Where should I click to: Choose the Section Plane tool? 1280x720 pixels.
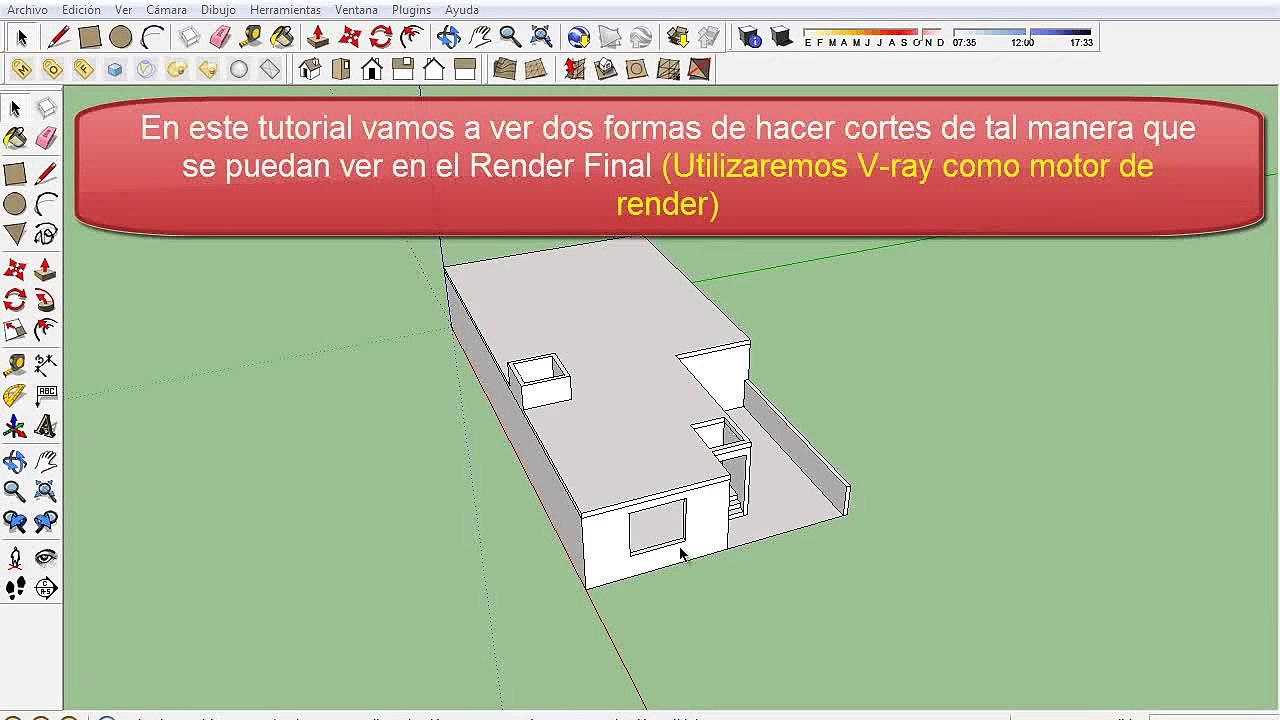[x=46, y=588]
